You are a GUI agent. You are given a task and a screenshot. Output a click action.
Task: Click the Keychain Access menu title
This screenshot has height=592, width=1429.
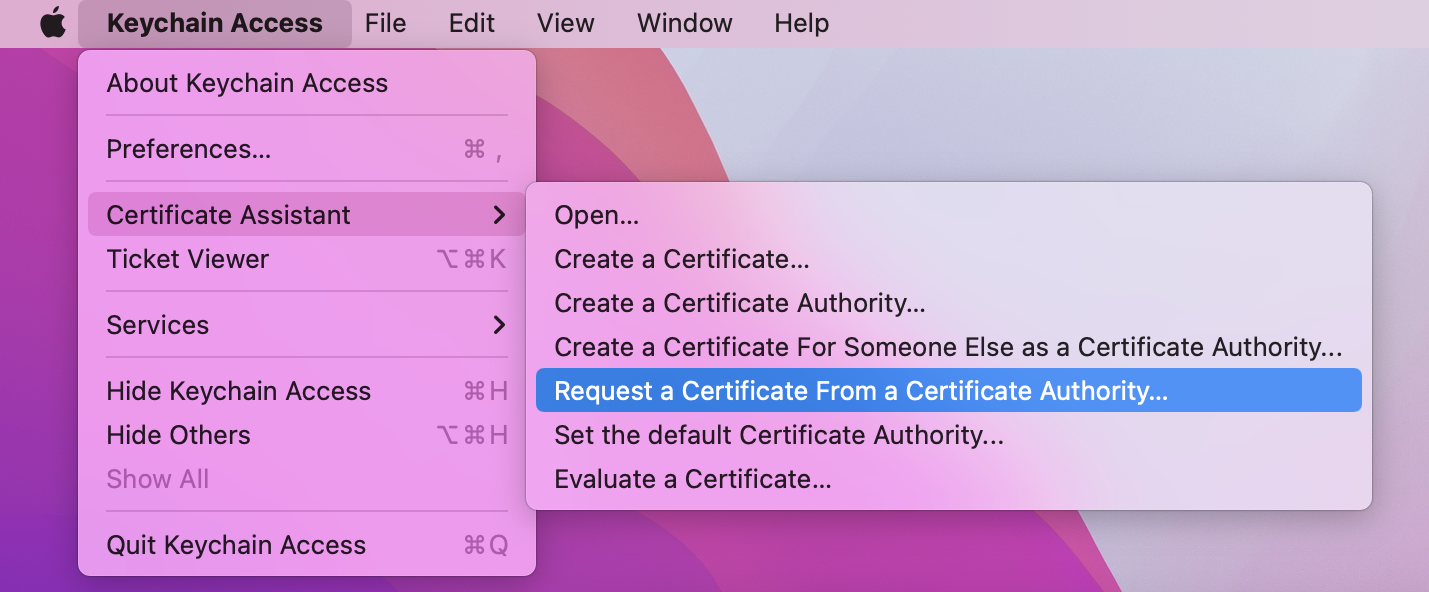click(215, 23)
